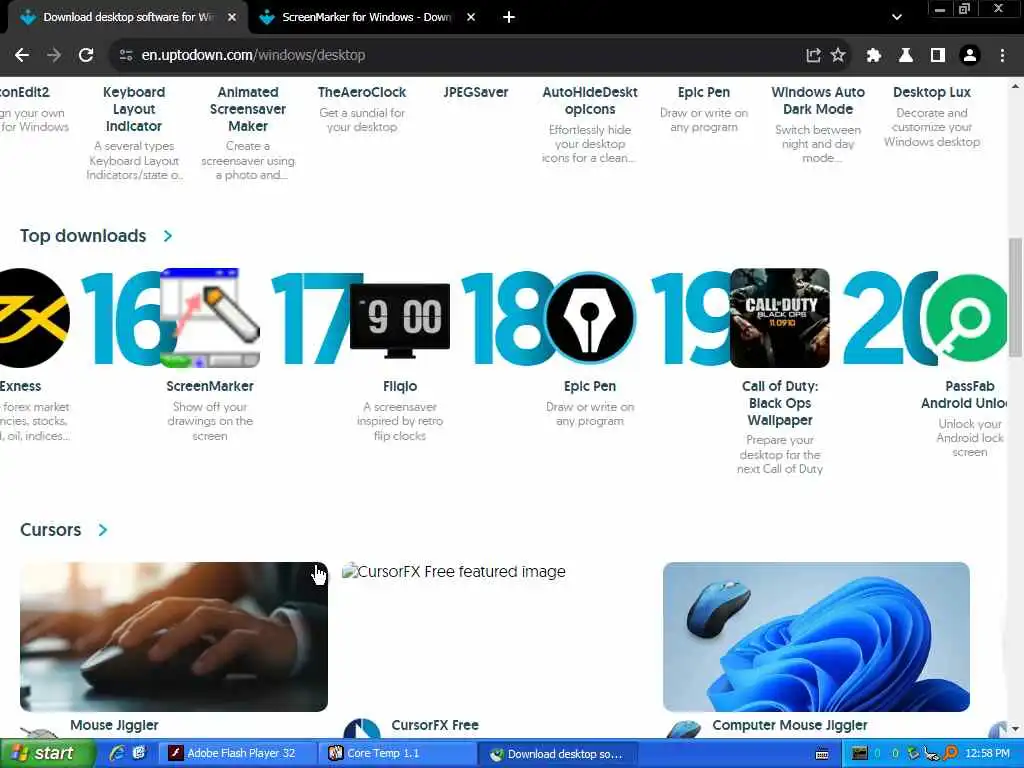Close the Download desktop software tab
This screenshot has height=768, width=1024.
pos(232,18)
